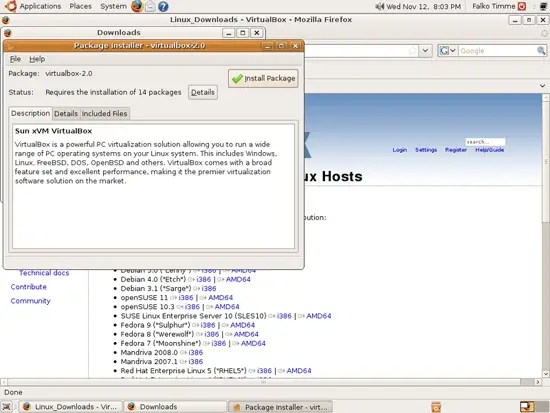The height and width of the screenshot is (413, 550).
Task: Click i386 link for Mandriva 2008.0
Action: 195,352
